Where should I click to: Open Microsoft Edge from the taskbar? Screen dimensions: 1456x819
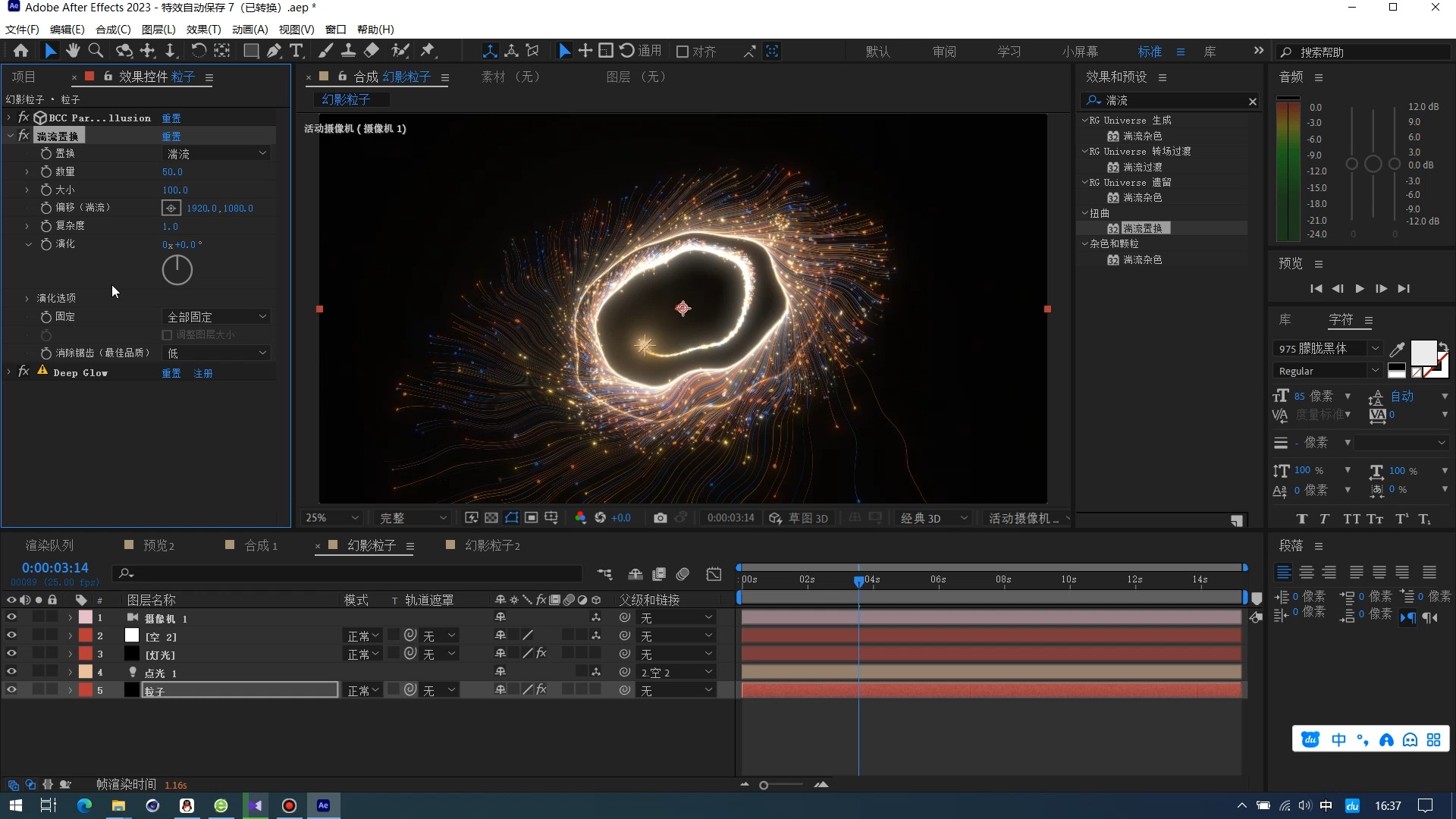(x=83, y=805)
